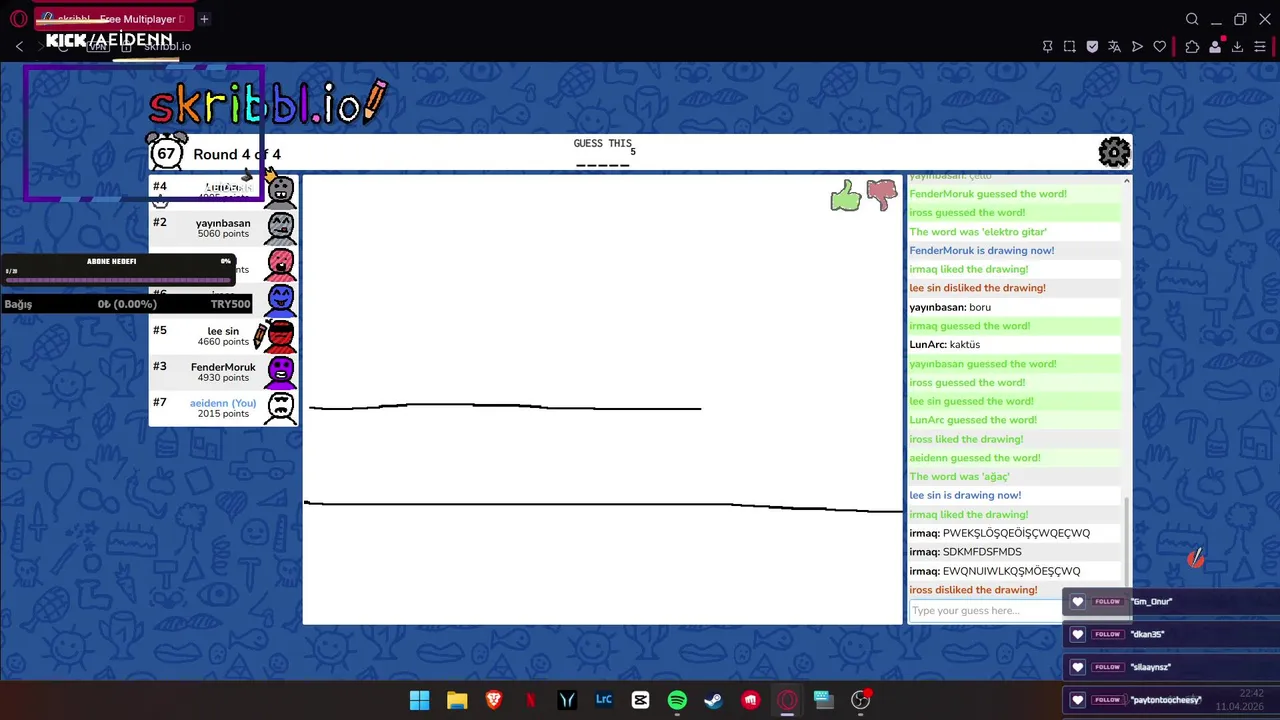Open Opera easy setup sliders icon
Screen dimensions: 1280x720
click(1260, 46)
